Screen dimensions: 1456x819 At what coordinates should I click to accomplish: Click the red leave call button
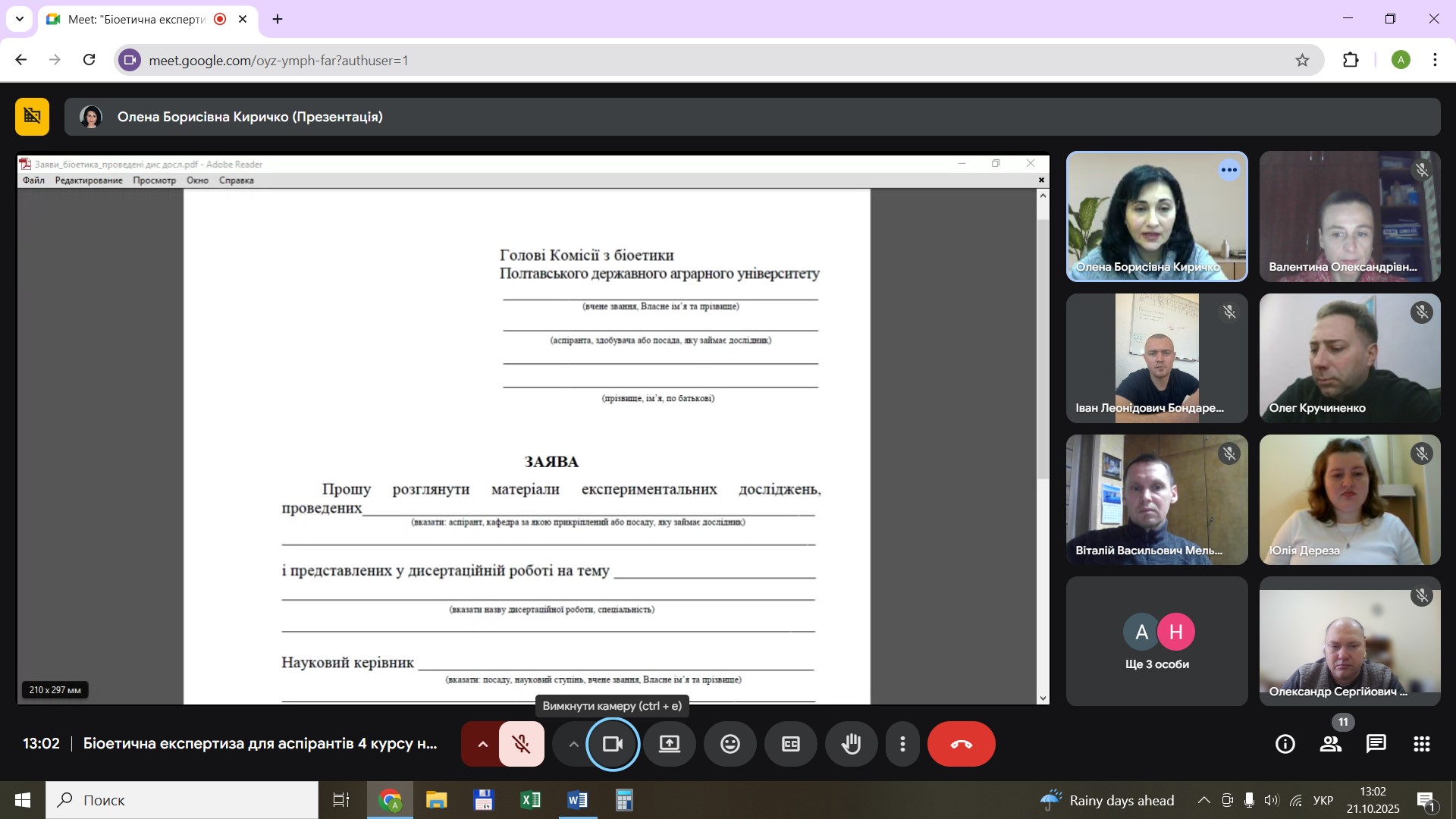[961, 744]
